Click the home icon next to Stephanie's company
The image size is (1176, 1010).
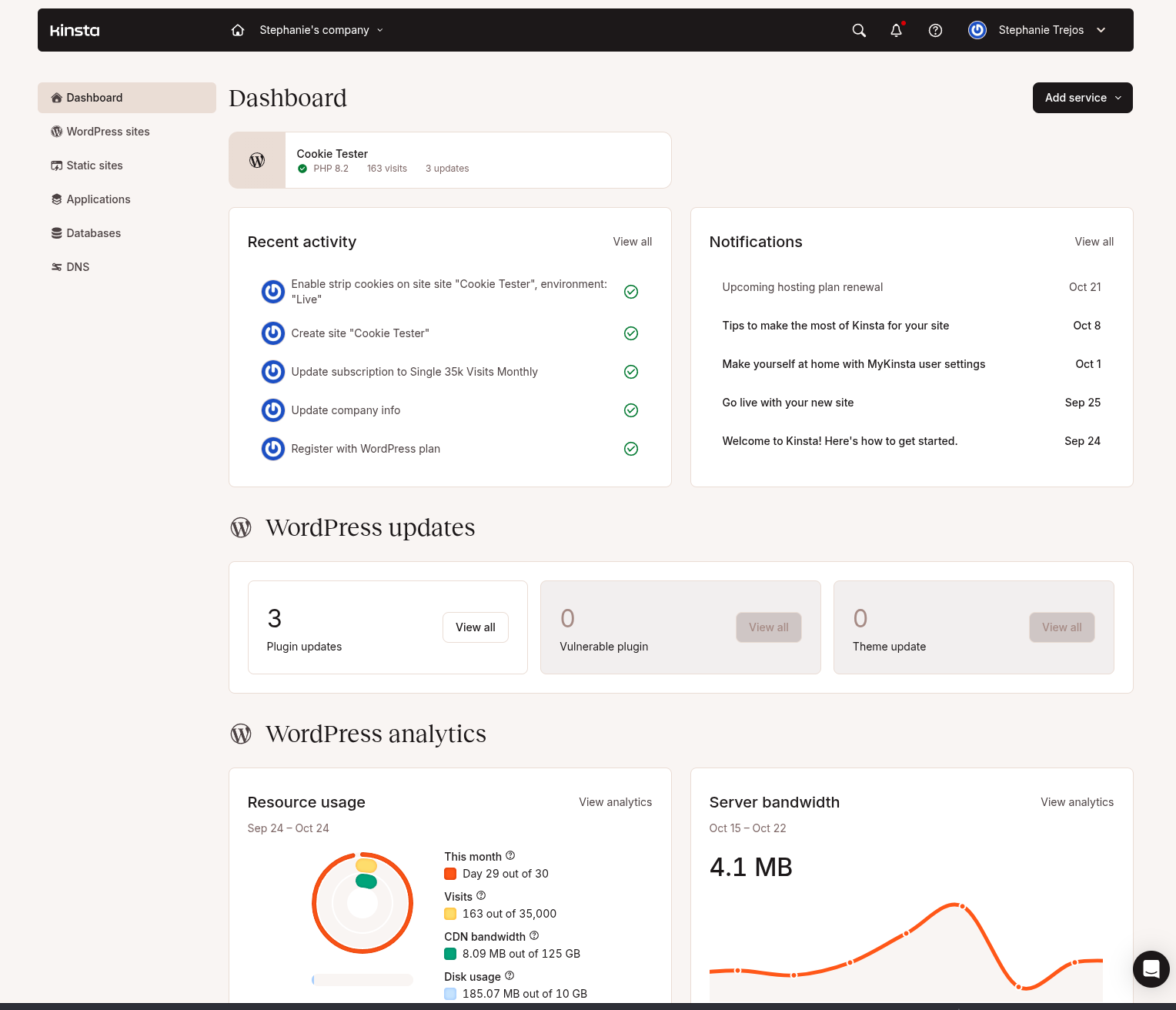[x=237, y=30]
